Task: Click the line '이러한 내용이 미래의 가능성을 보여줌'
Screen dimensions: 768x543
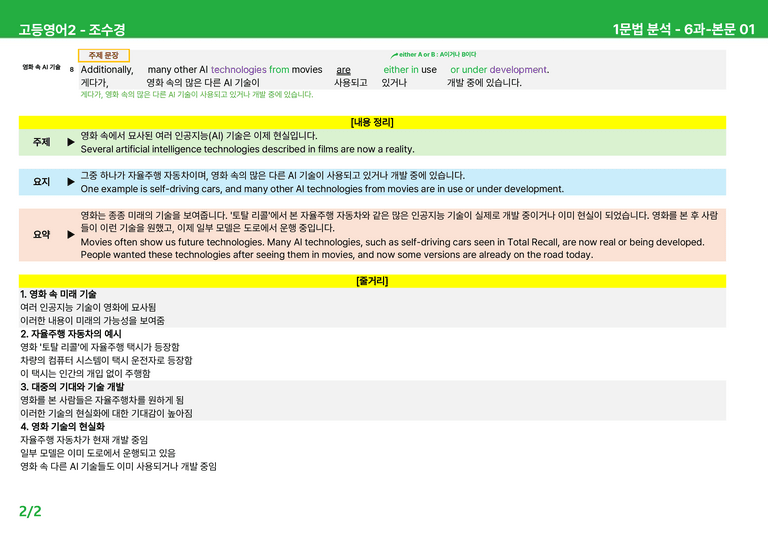Action: pyautogui.click(x=93, y=321)
